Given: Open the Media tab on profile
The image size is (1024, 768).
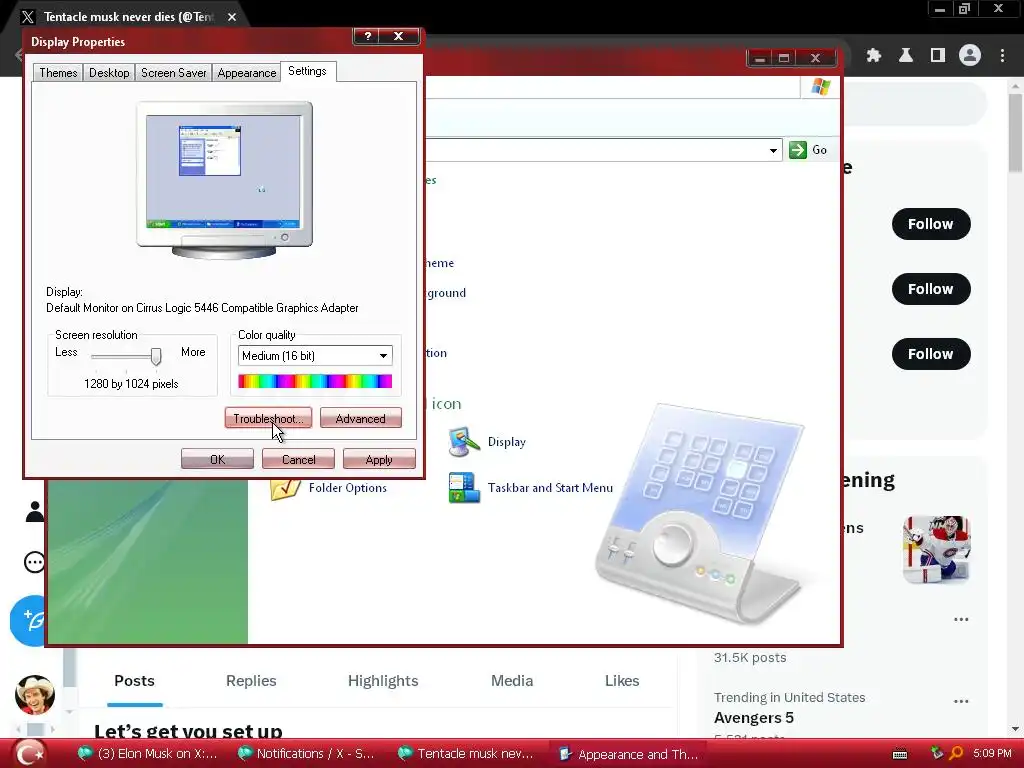Looking at the screenshot, I should click(x=512, y=681).
